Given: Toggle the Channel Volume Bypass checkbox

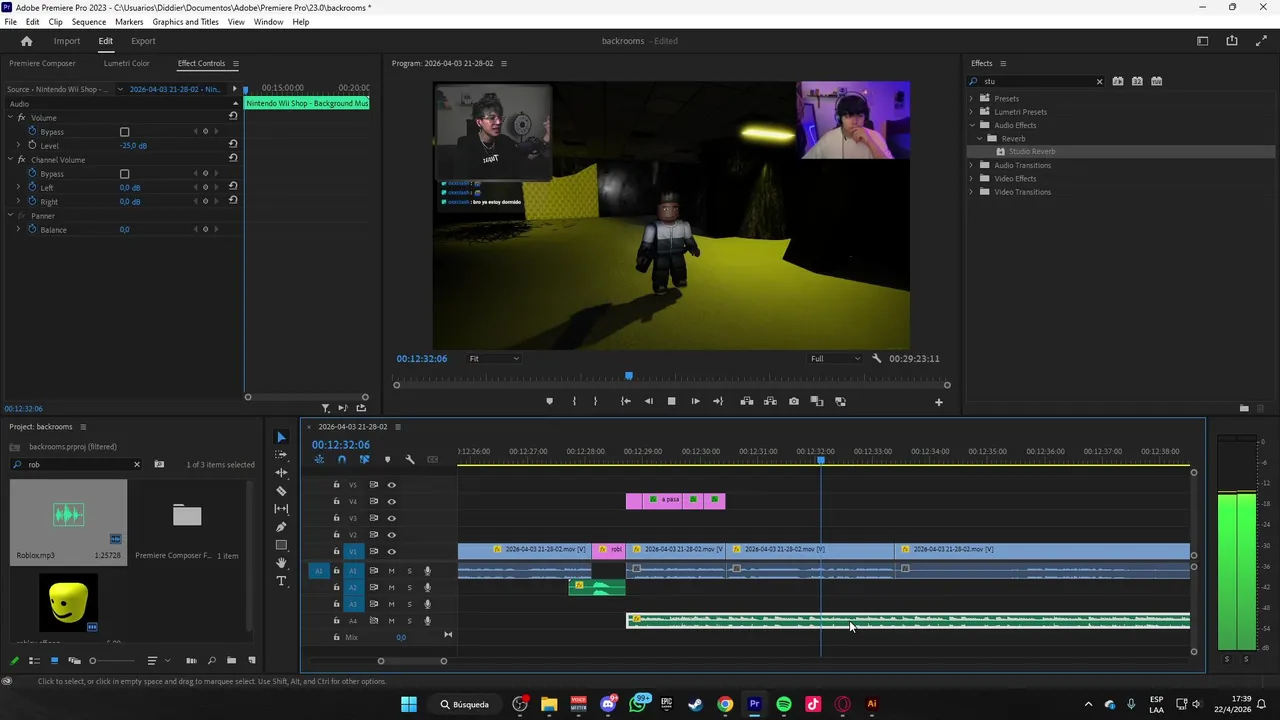Looking at the screenshot, I should [x=125, y=174].
